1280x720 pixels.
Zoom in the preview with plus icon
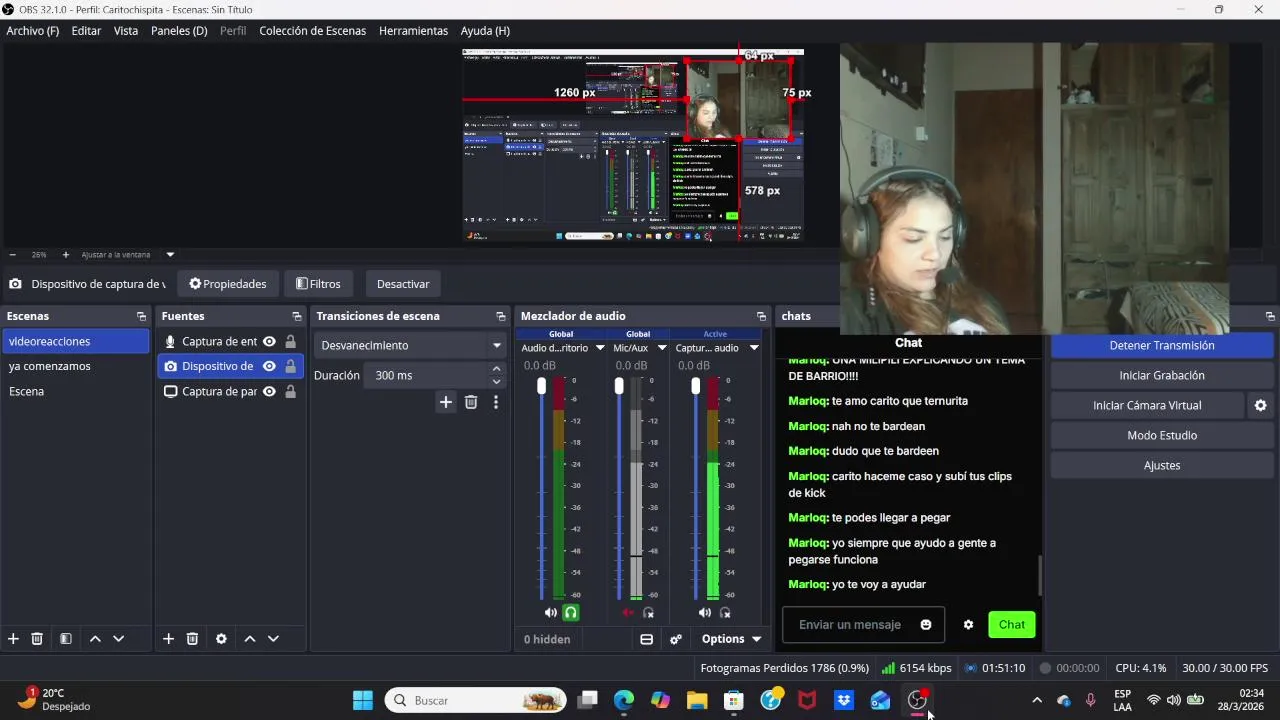pos(66,255)
